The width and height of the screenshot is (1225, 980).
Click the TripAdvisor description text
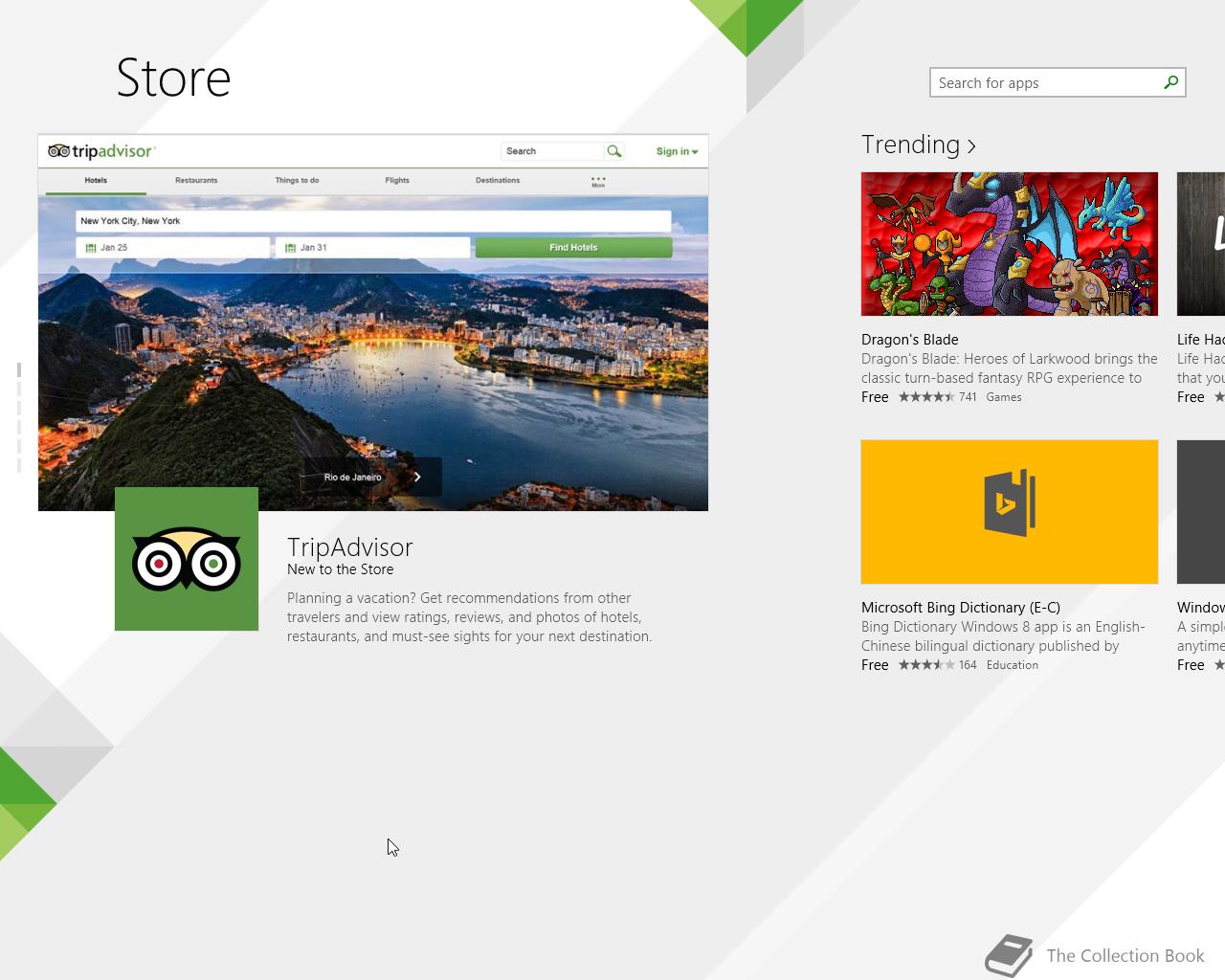pos(469,617)
